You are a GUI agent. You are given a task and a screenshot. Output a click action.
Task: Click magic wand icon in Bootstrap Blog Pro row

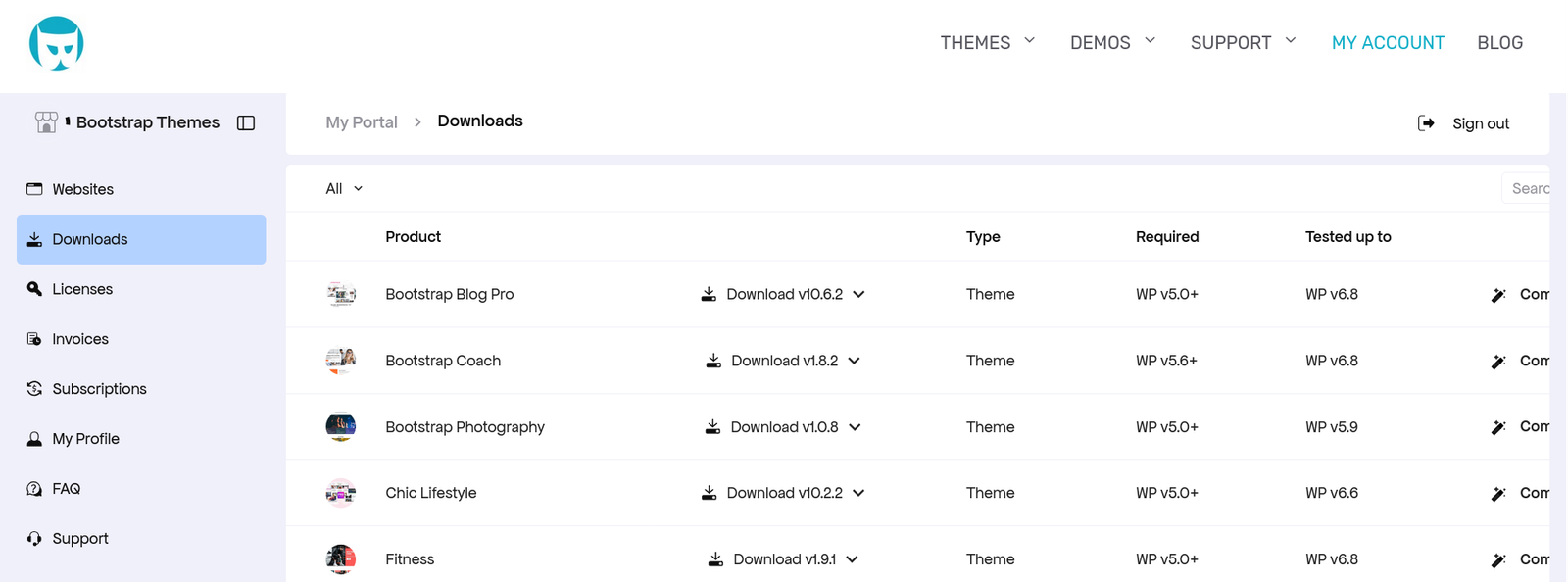(x=1498, y=295)
